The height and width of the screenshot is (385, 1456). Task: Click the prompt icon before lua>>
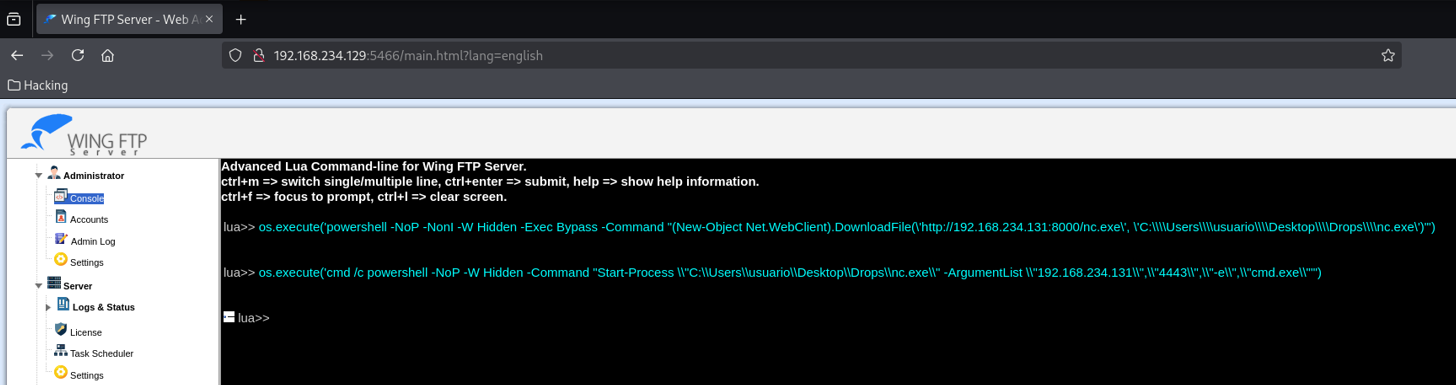coord(229,317)
